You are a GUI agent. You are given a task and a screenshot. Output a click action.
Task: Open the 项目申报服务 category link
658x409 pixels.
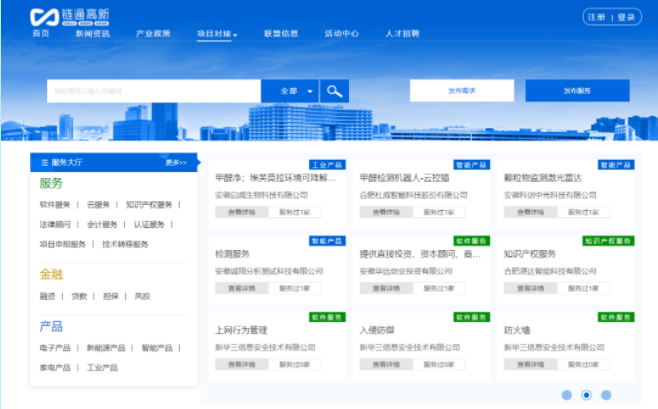pyautogui.click(x=63, y=244)
